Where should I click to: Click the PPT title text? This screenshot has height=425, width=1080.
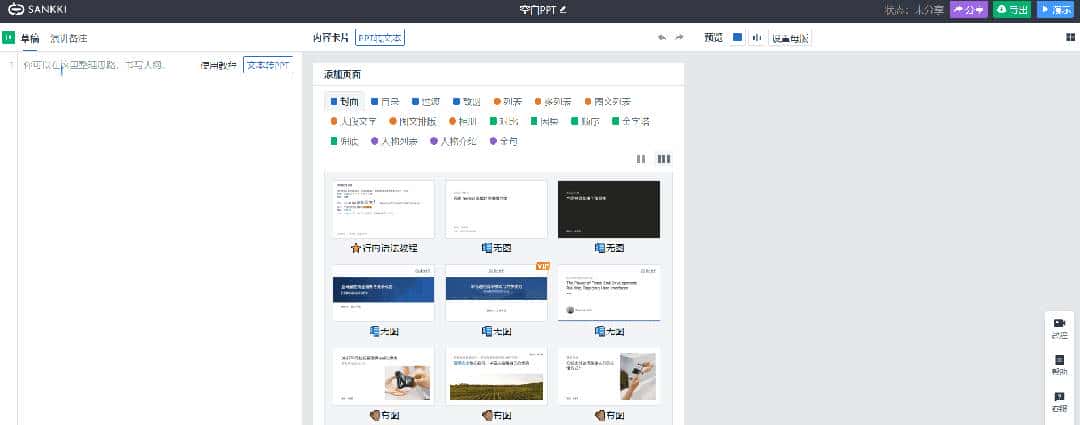537,10
